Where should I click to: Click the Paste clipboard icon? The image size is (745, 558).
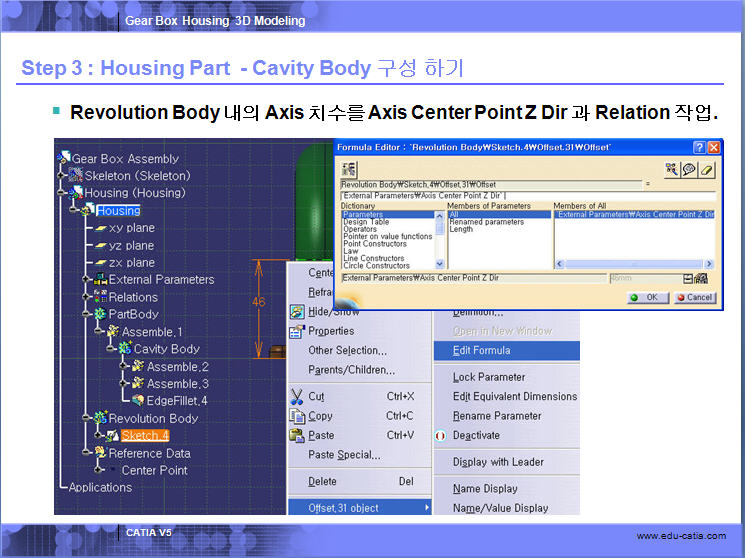pyautogui.click(x=296, y=435)
